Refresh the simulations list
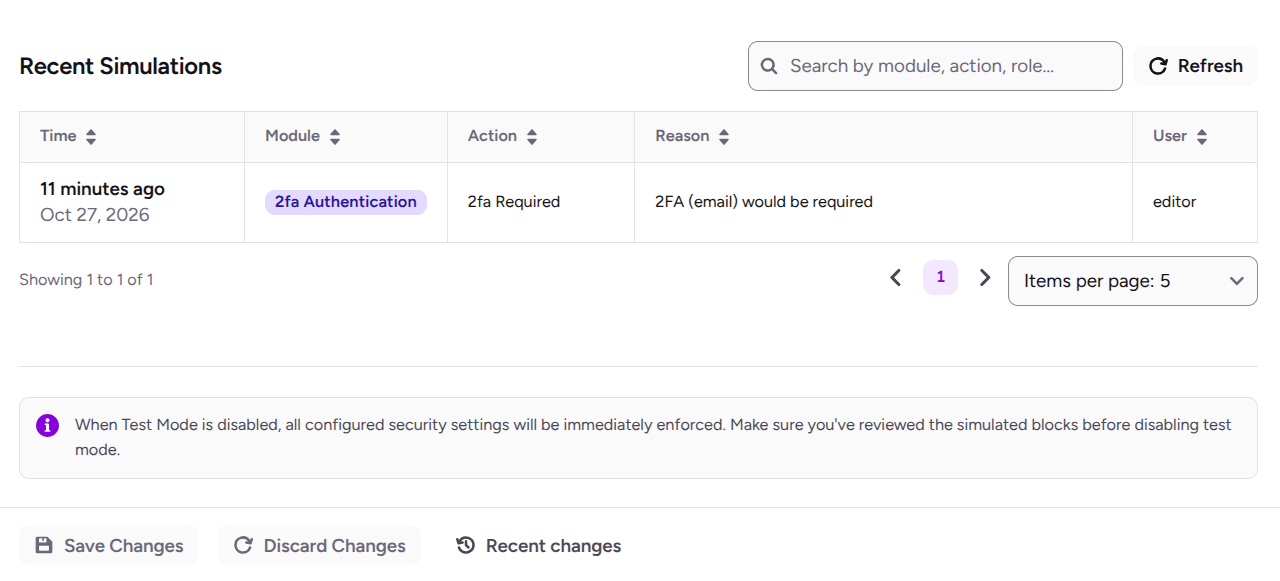Screen dimensions: 1280x581 point(1195,66)
